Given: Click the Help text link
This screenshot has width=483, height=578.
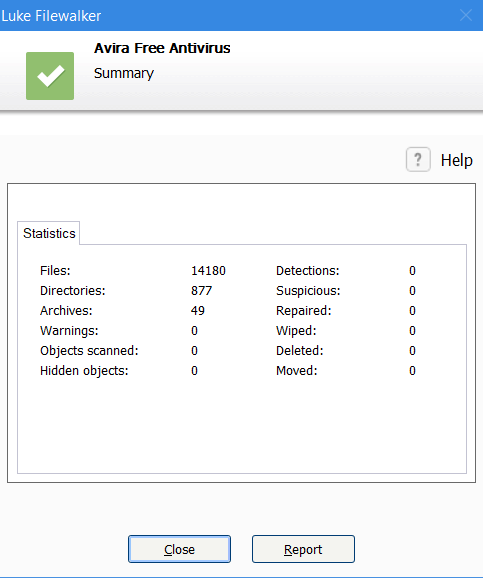Looking at the screenshot, I should tap(456, 160).
